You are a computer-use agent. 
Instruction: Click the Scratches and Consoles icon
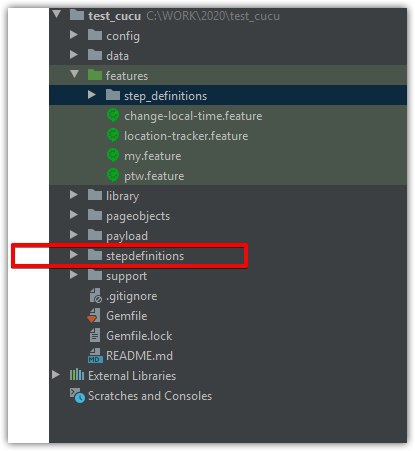point(77,395)
